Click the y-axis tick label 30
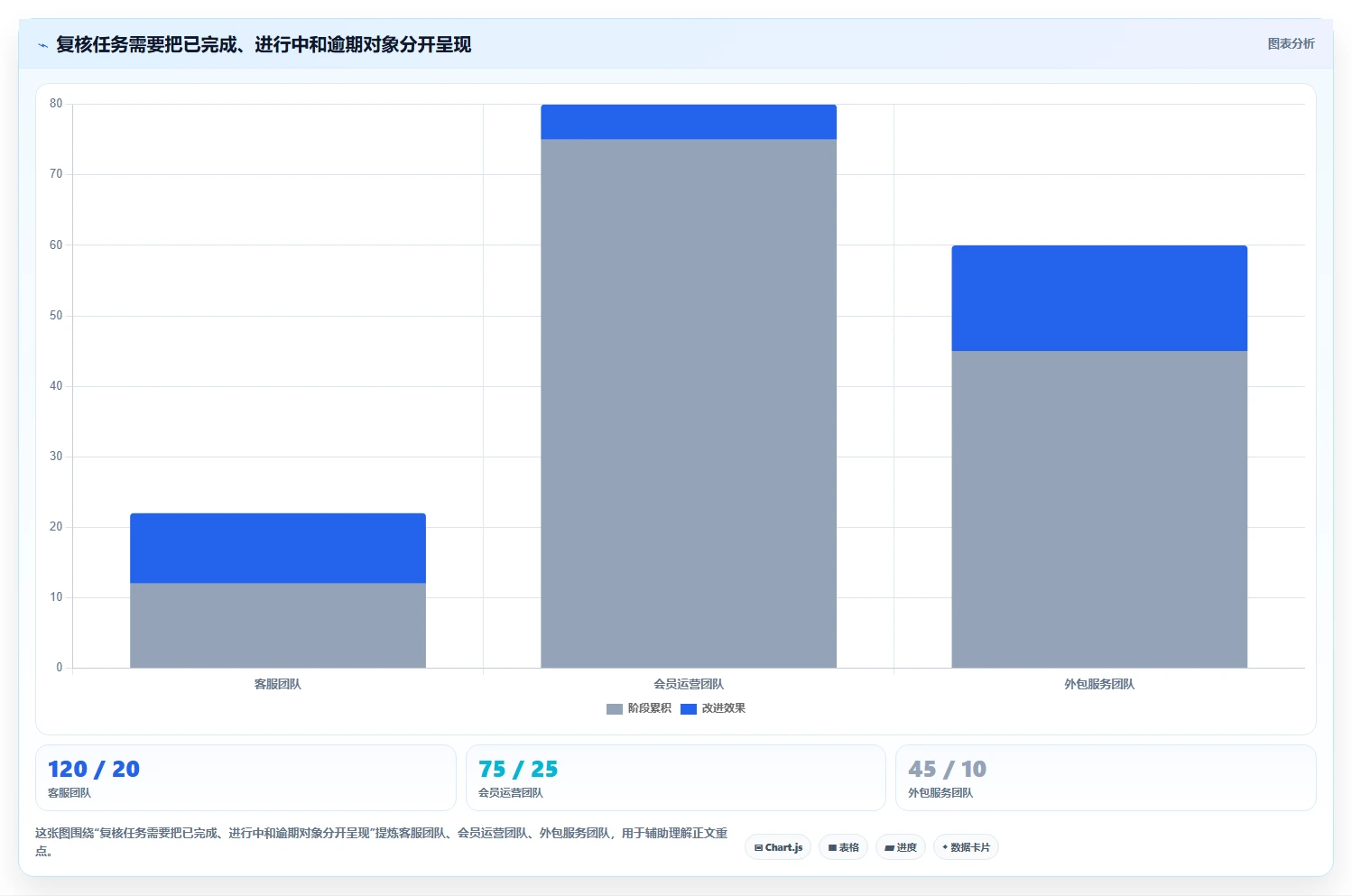 pos(56,456)
